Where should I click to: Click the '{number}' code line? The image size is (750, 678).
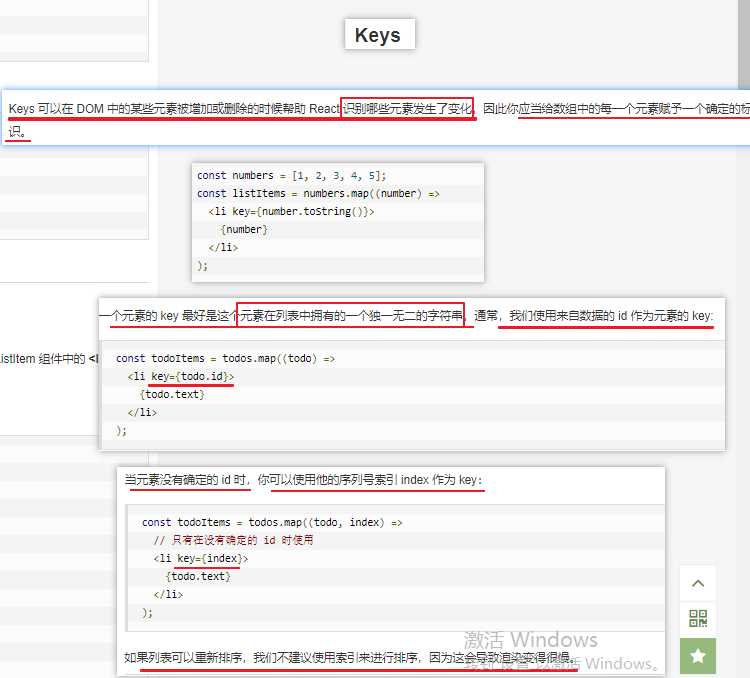pos(244,230)
